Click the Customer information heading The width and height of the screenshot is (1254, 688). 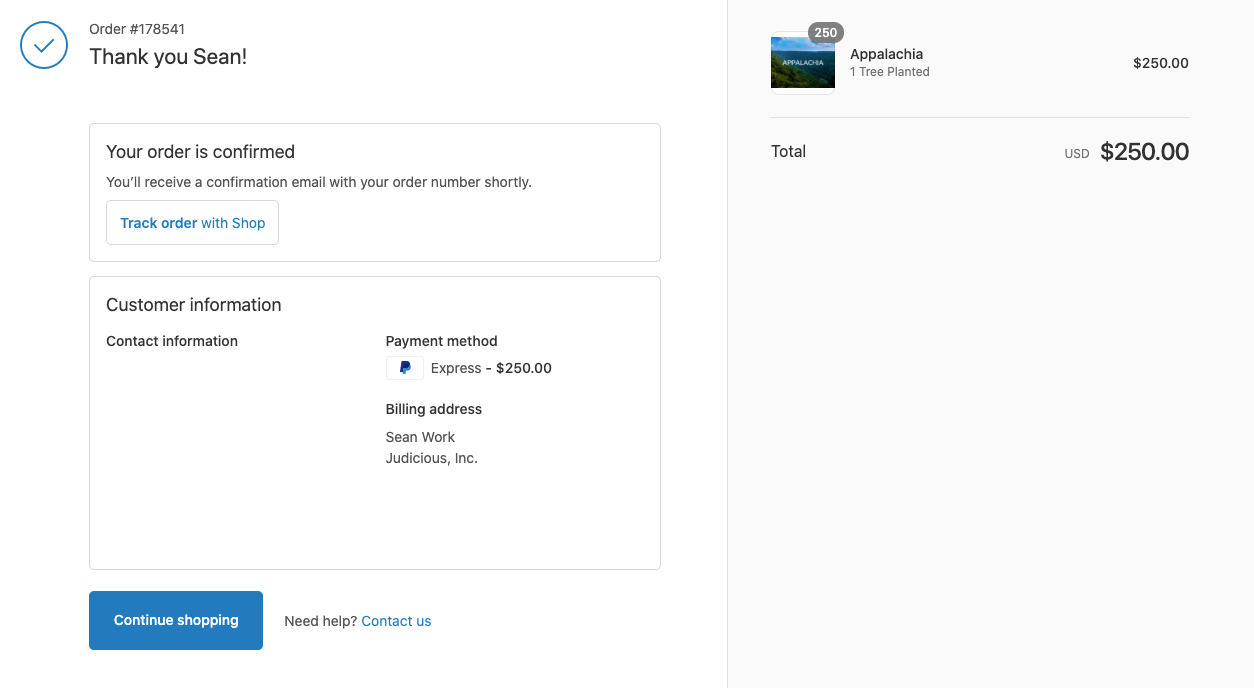click(x=194, y=305)
